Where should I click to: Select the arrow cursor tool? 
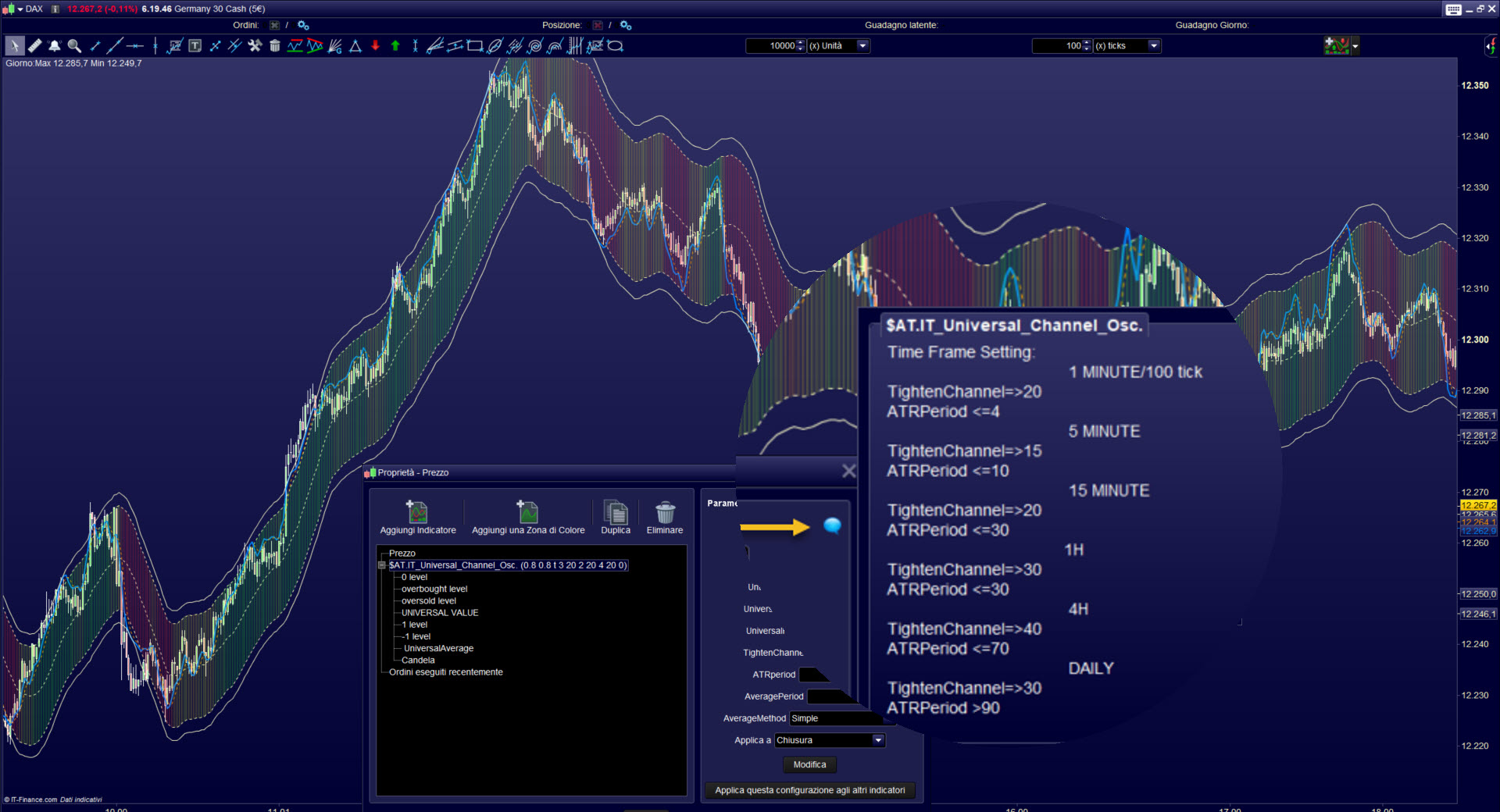[x=14, y=46]
